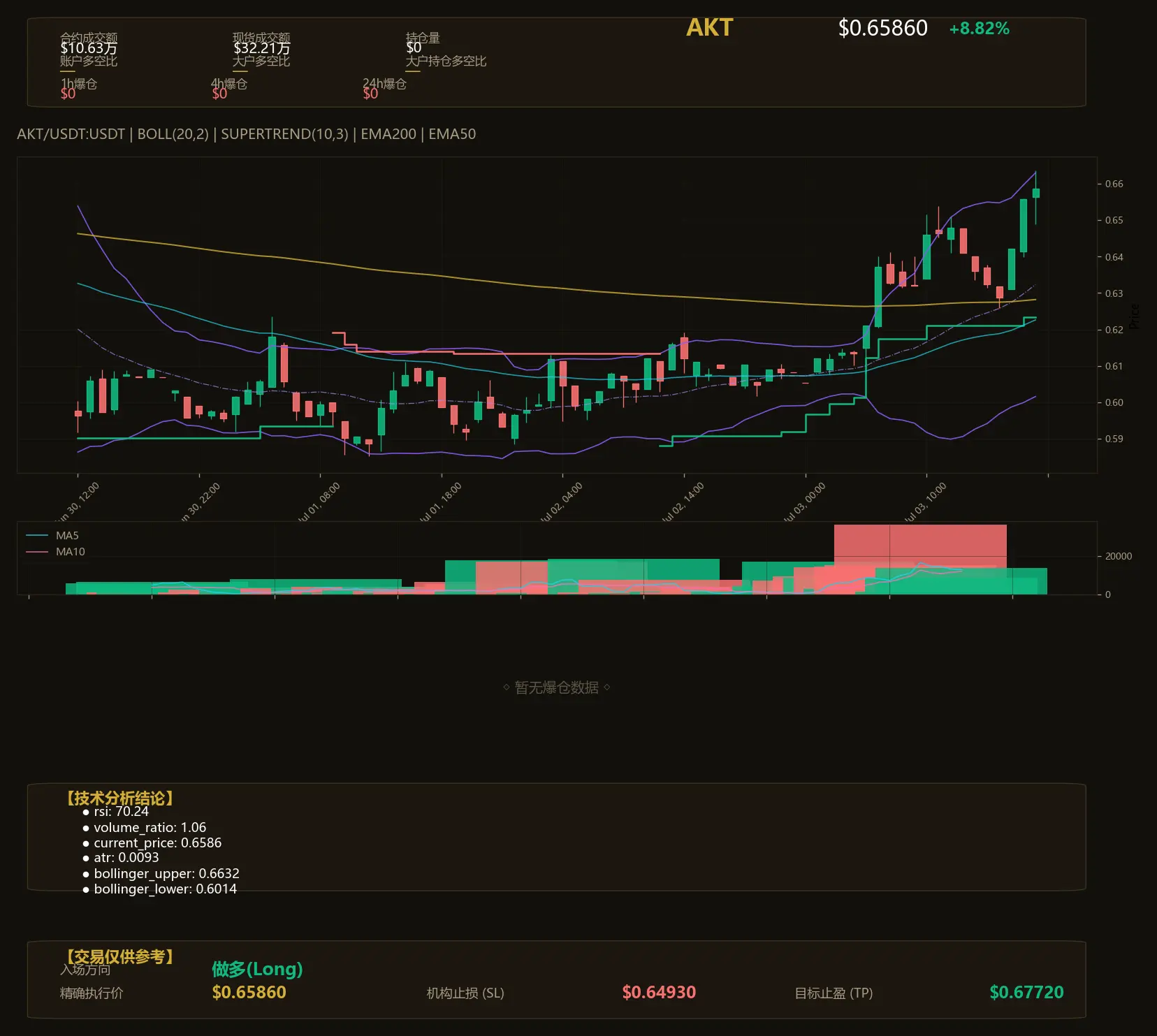Image resolution: width=1157 pixels, height=1036 pixels.
Task: Click the latest green candle at chart right
Action: coord(1035,193)
